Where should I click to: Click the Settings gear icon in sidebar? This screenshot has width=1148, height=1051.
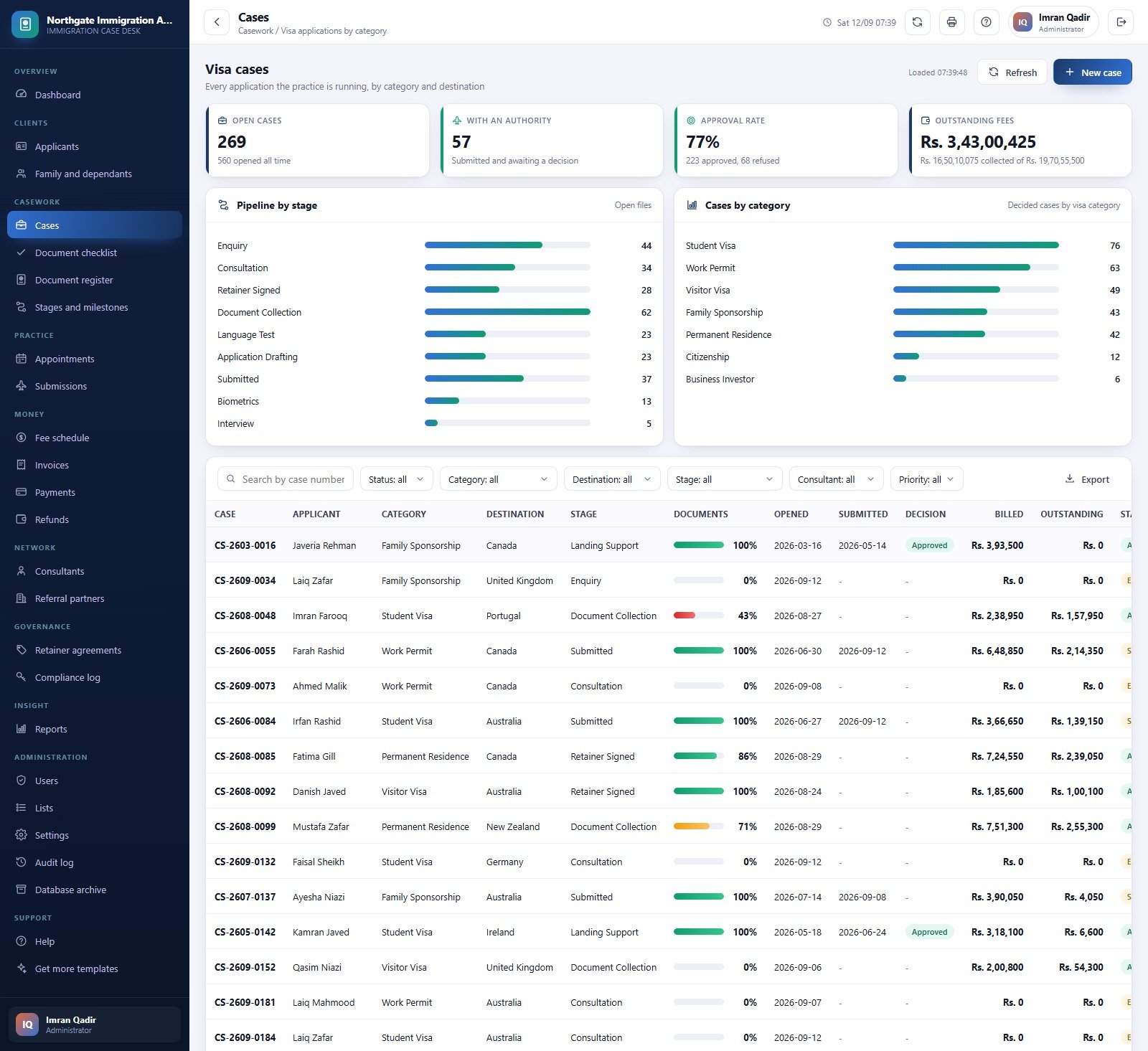point(22,835)
